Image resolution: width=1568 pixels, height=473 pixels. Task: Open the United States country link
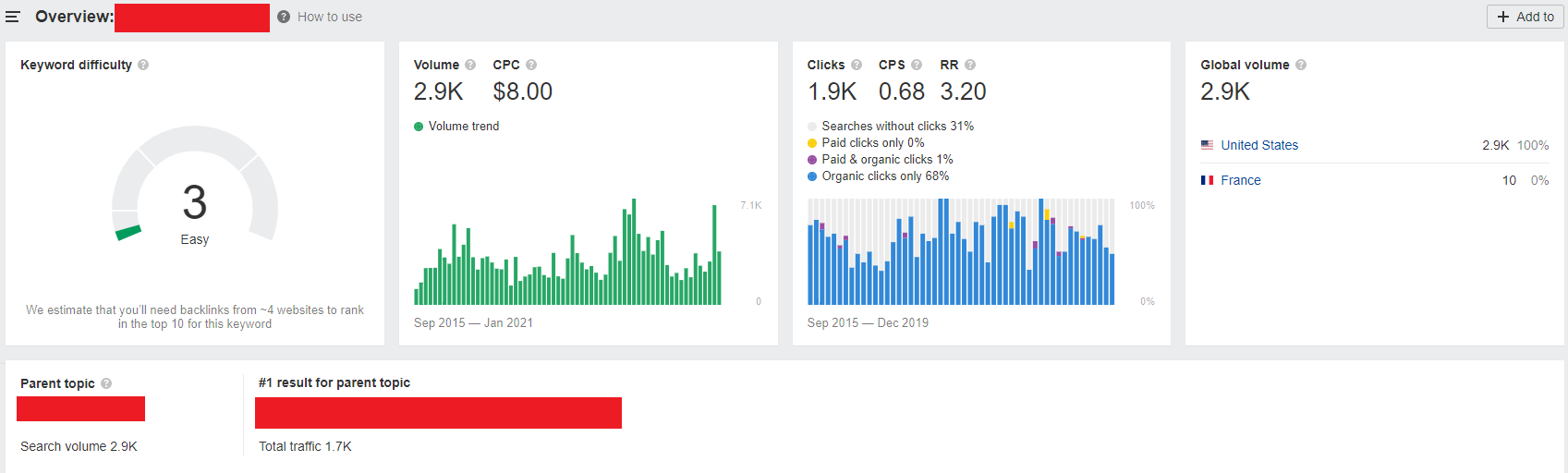coord(1259,145)
